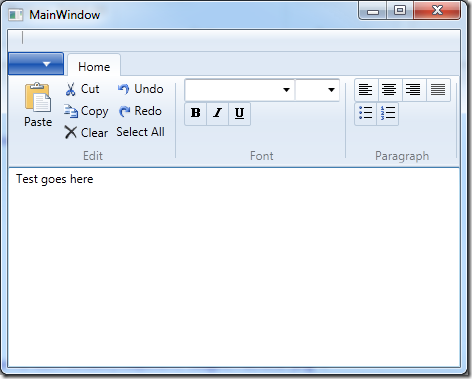Apply numbered list formatting

(x=388, y=114)
